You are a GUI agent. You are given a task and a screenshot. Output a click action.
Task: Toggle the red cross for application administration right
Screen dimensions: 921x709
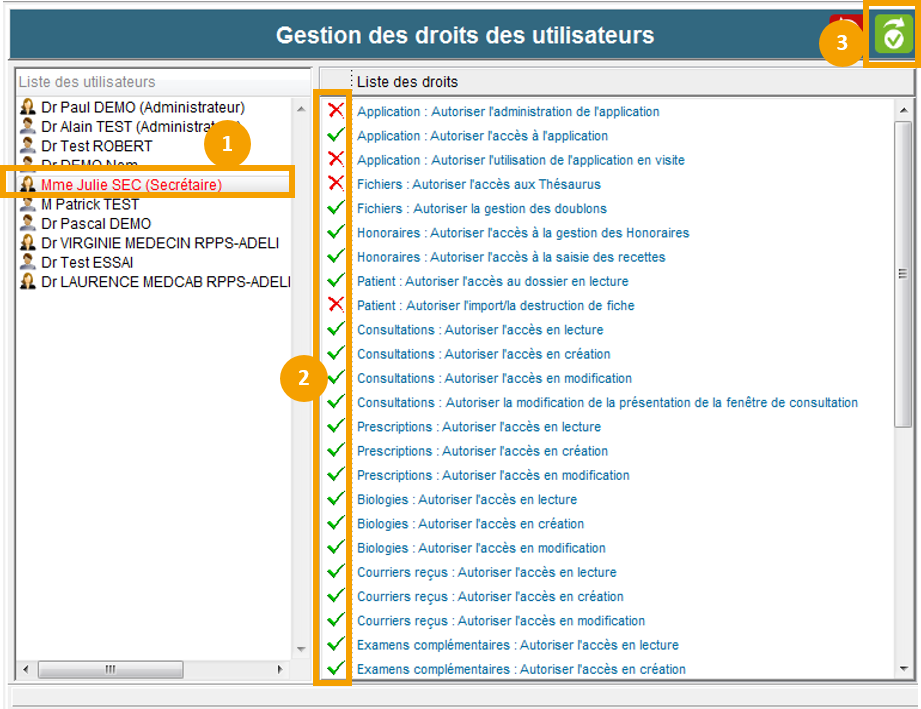336,111
